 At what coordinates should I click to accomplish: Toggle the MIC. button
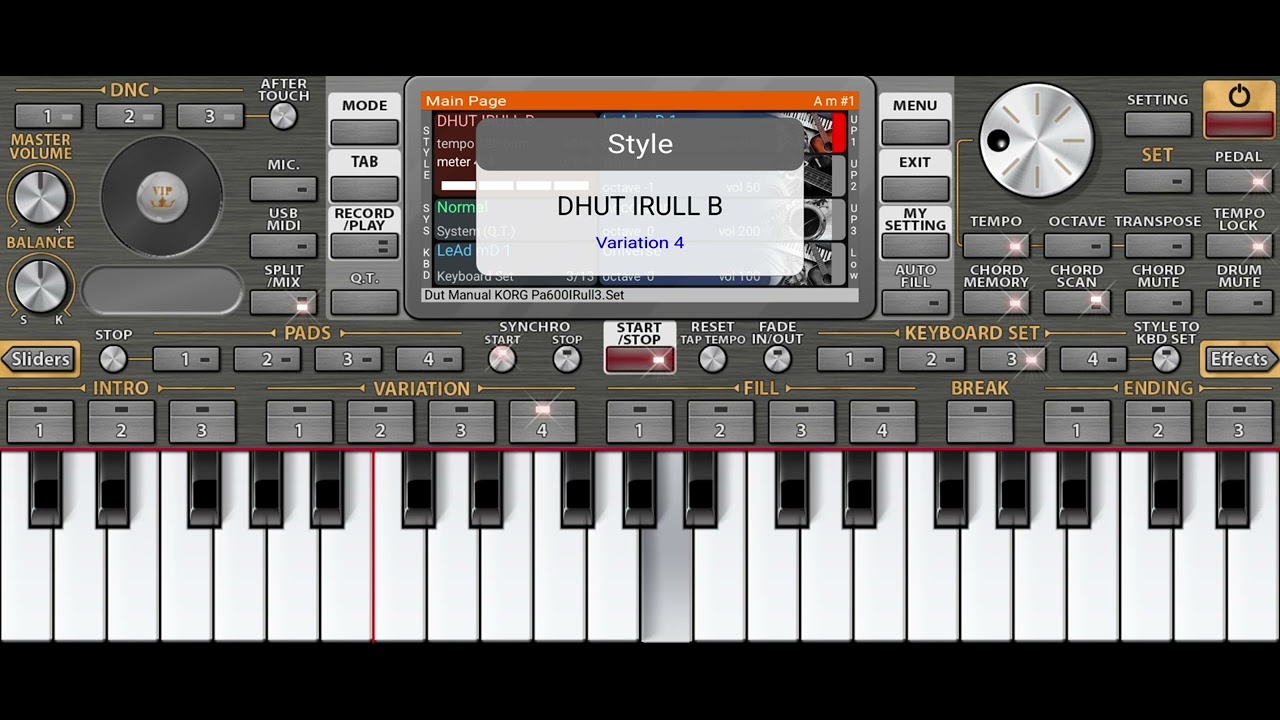point(283,188)
